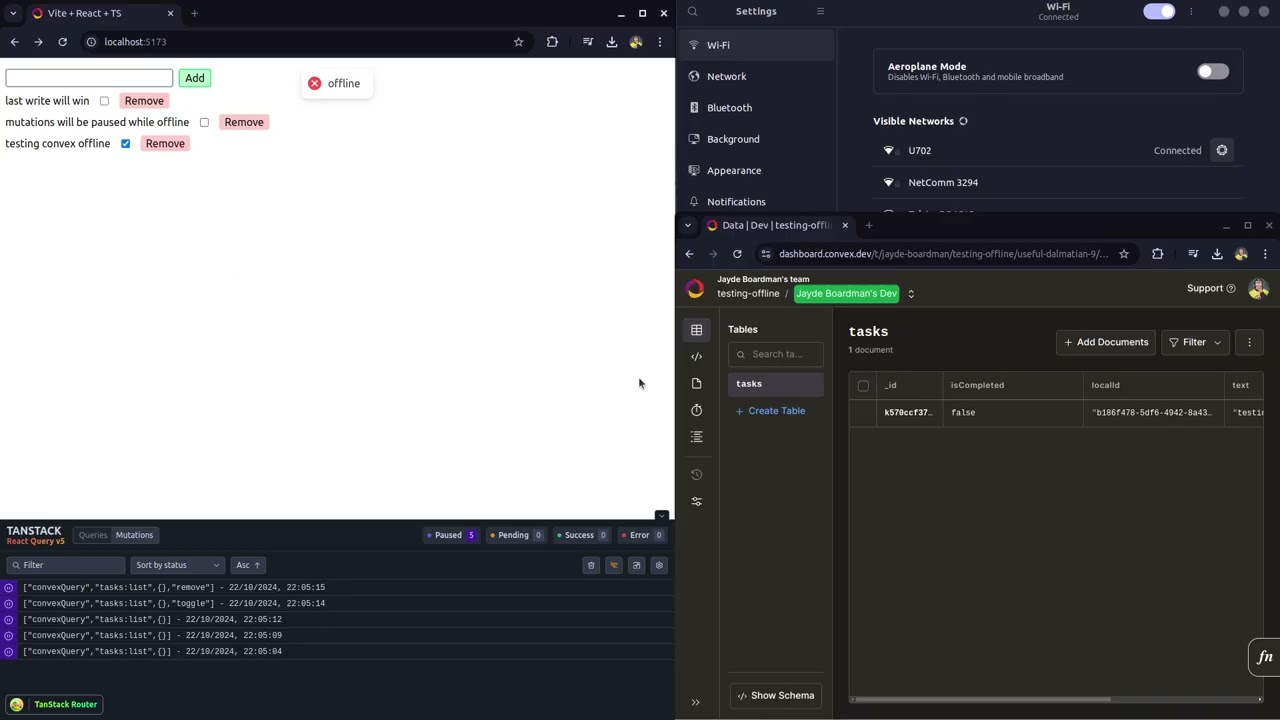Click the devtools Filter search field
Viewport: 1280px width, 720px height.
(x=65, y=565)
